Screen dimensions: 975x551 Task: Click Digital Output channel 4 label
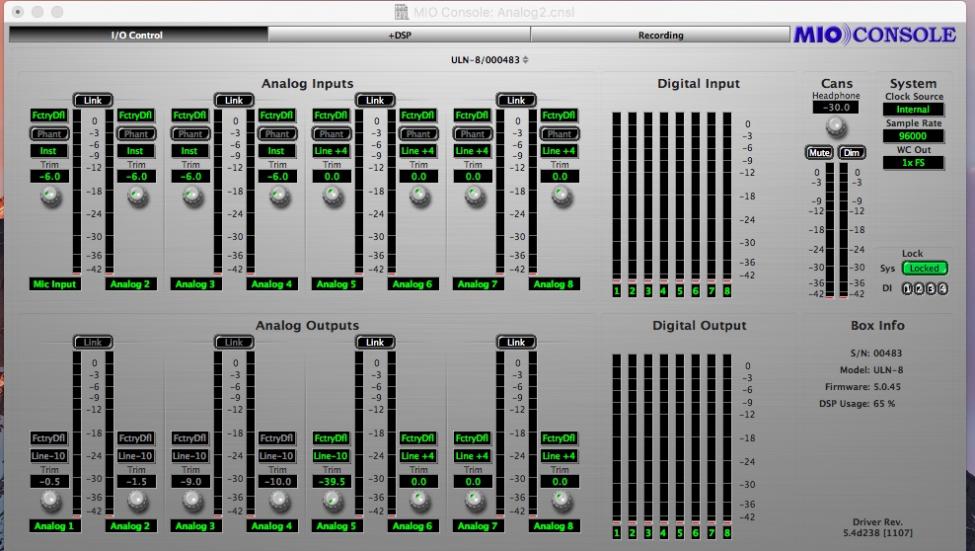[663, 533]
